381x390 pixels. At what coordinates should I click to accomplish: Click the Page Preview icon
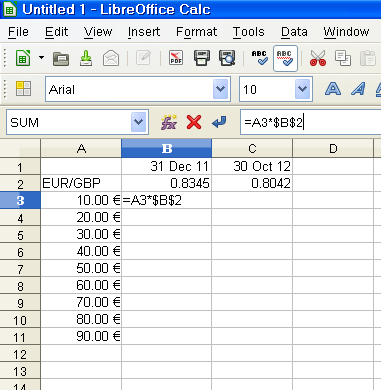click(x=227, y=58)
